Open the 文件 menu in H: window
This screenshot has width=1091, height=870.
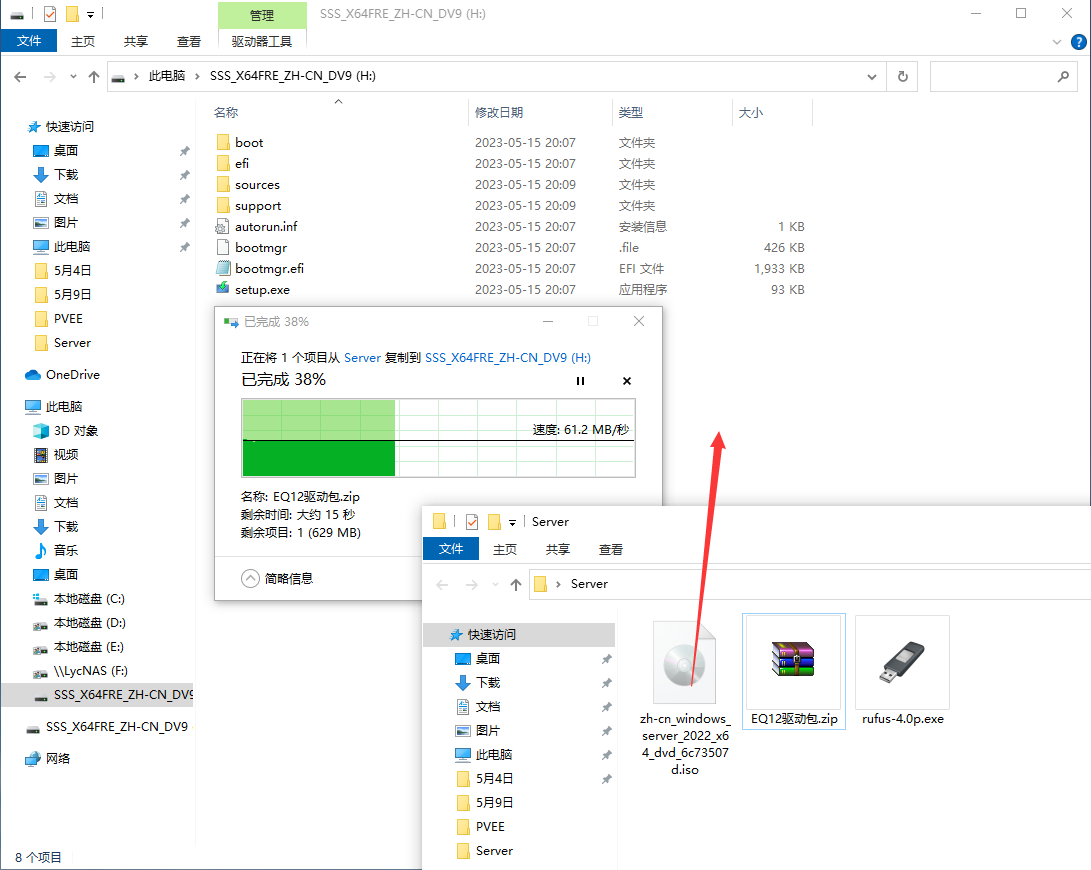pos(29,41)
